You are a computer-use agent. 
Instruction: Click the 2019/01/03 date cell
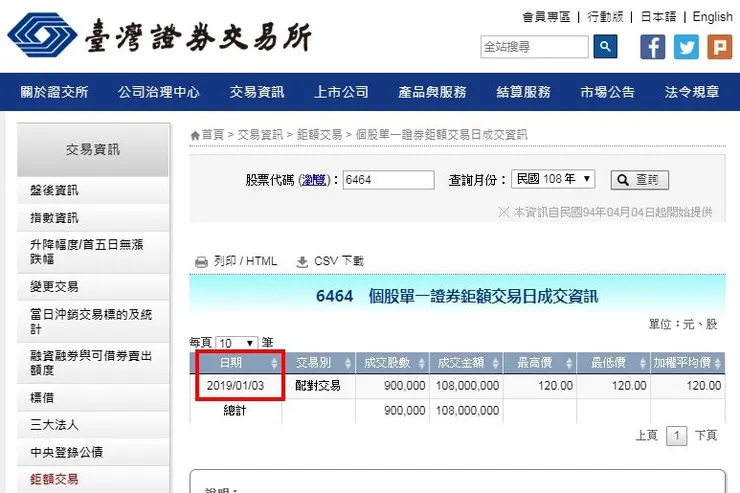pyautogui.click(x=235, y=386)
